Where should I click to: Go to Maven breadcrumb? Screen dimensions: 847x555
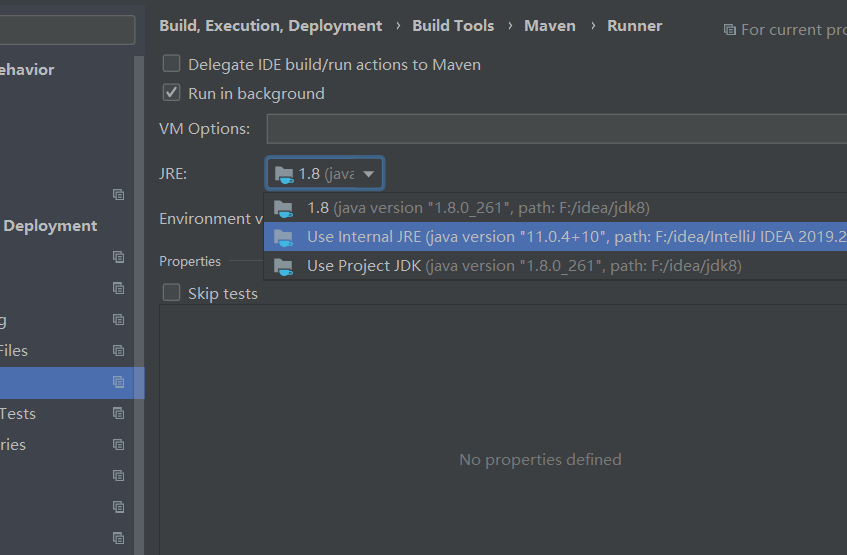point(550,26)
